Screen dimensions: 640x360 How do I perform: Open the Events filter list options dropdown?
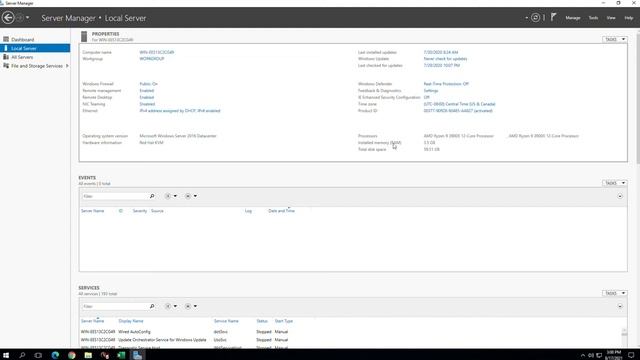(x=171, y=196)
